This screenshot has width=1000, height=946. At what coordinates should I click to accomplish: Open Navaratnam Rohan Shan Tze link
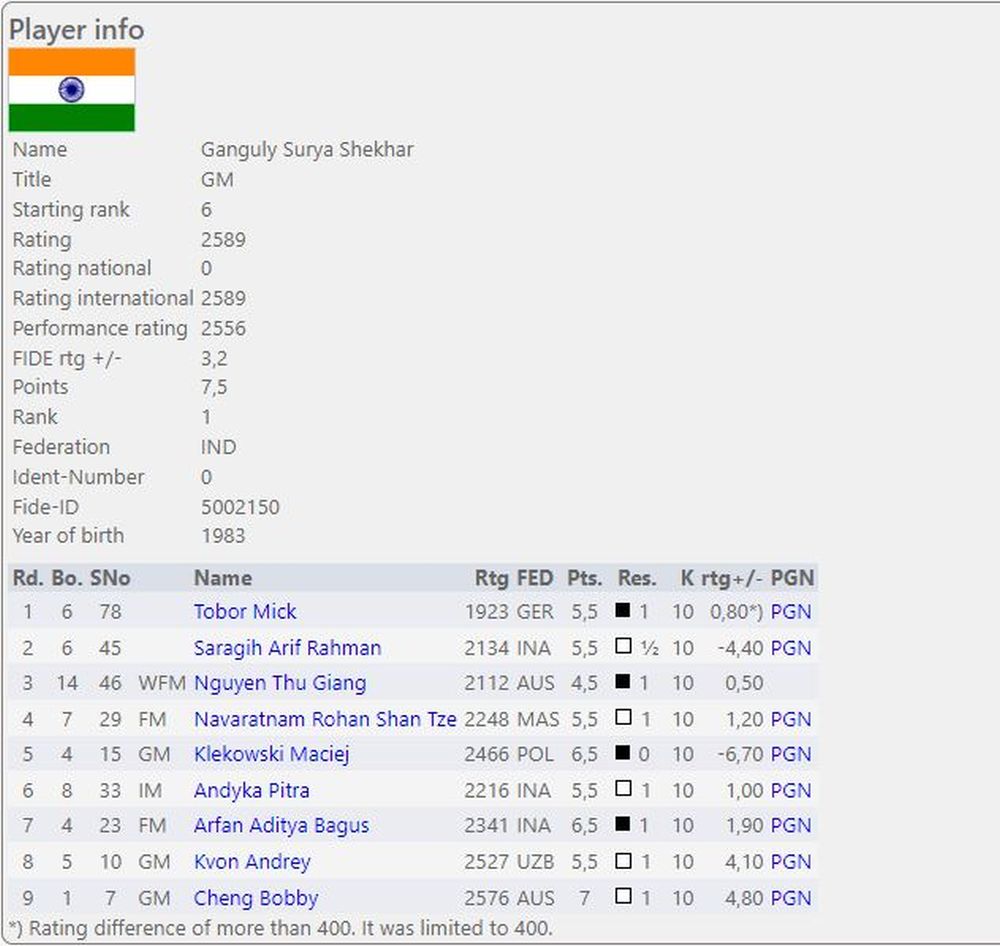pyautogui.click(x=325, y=719)
